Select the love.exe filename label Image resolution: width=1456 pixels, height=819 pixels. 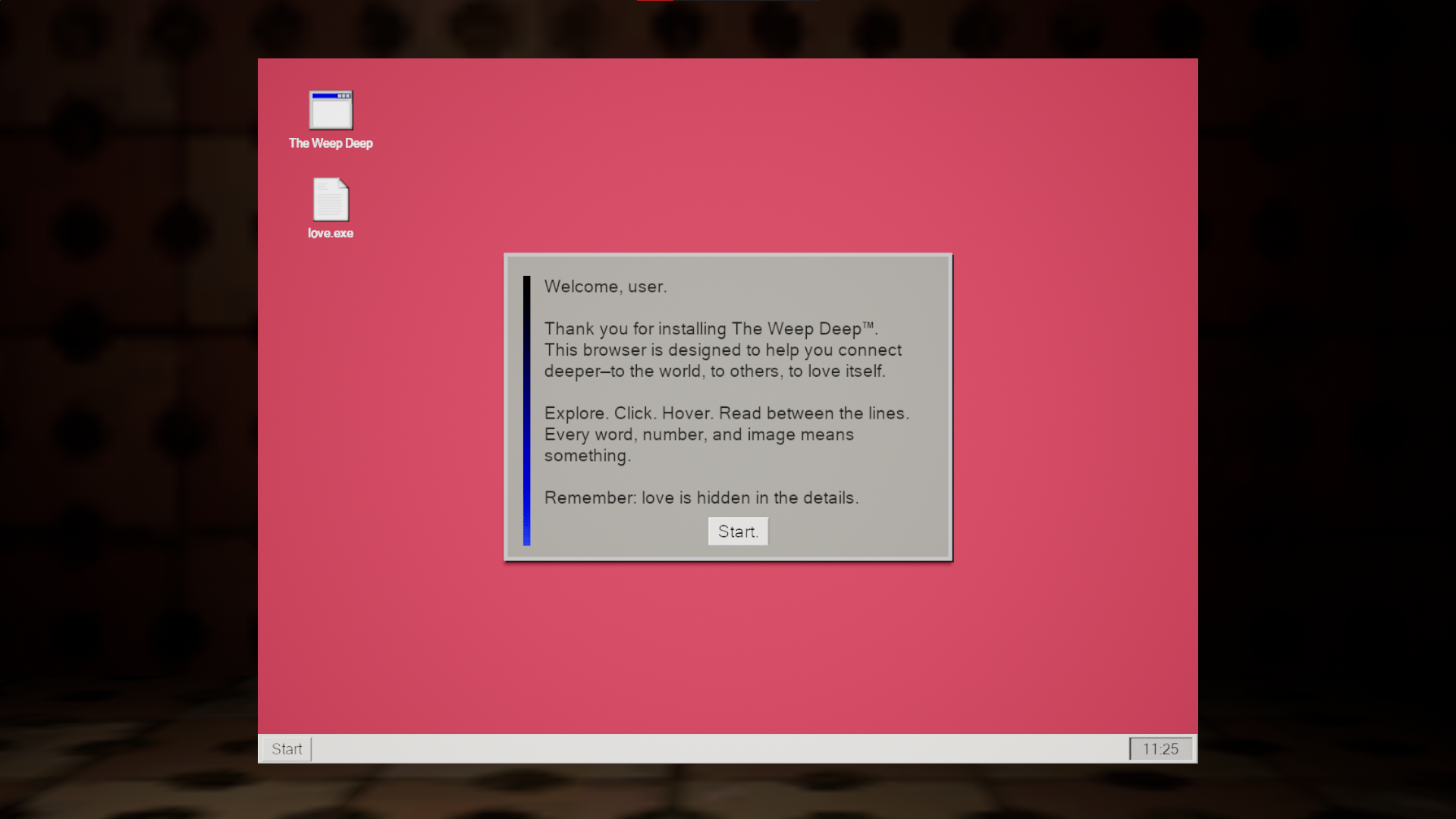pos(331,234)
